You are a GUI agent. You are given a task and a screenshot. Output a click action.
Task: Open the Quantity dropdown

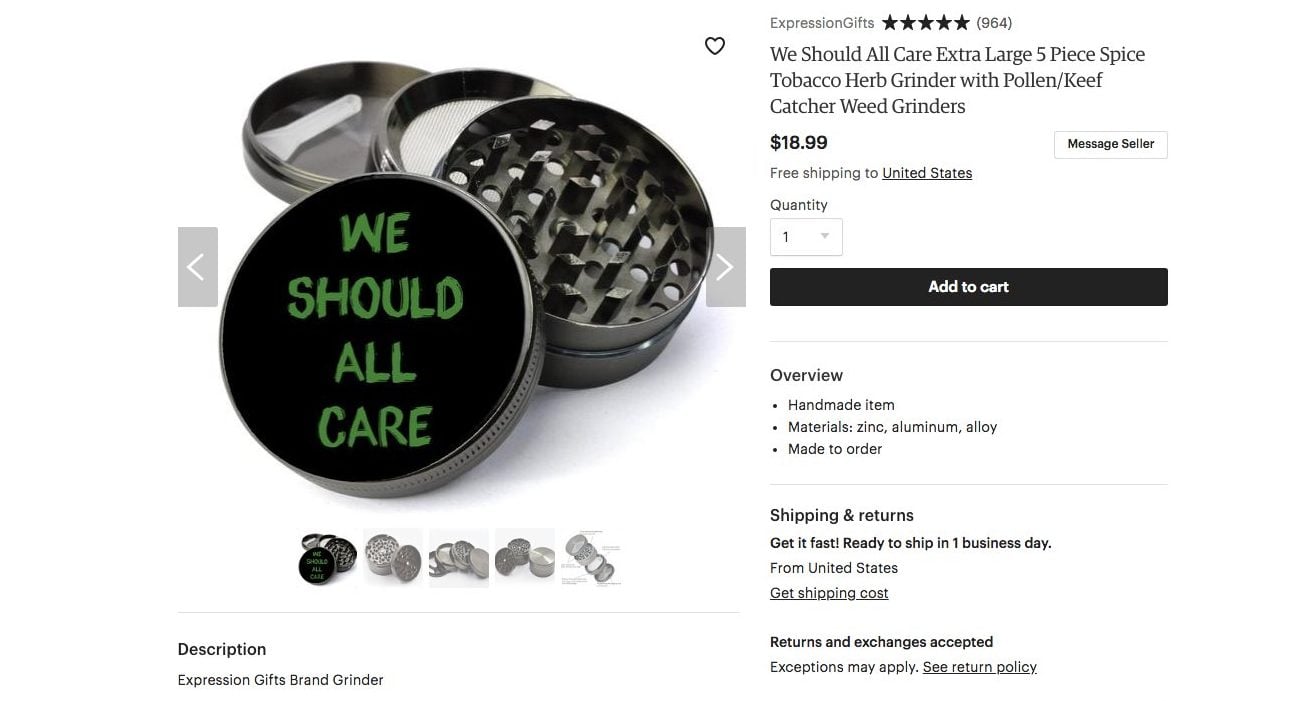806,237
